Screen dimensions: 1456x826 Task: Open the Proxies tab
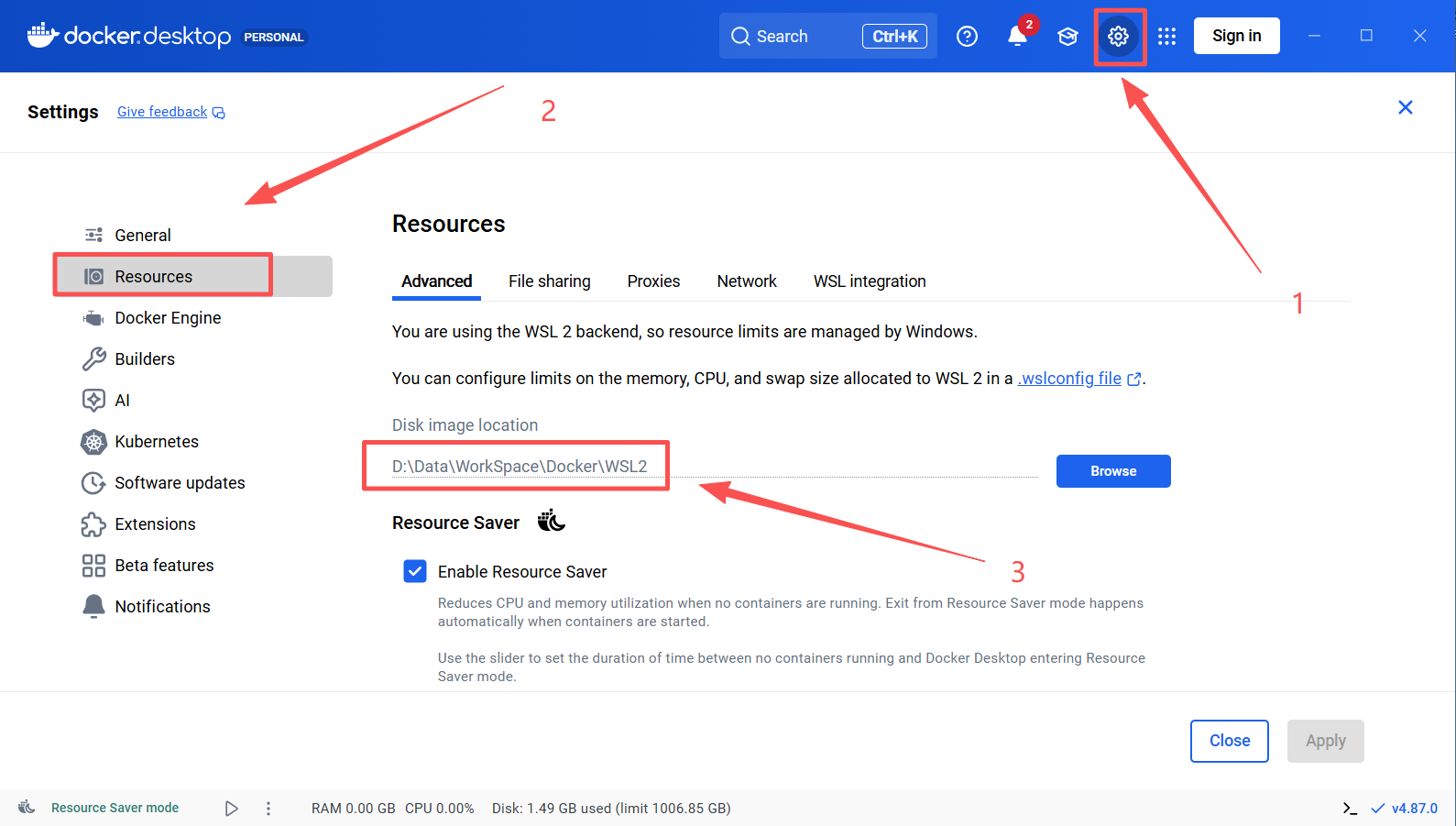click(653, 281)
